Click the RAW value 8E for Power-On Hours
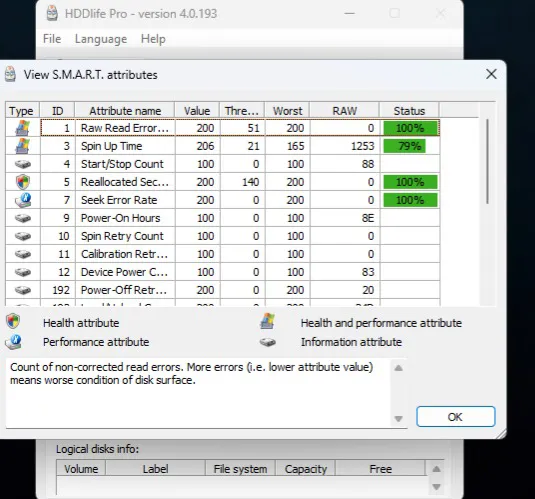This screenshot has width=535, height=499. [368, 218]
